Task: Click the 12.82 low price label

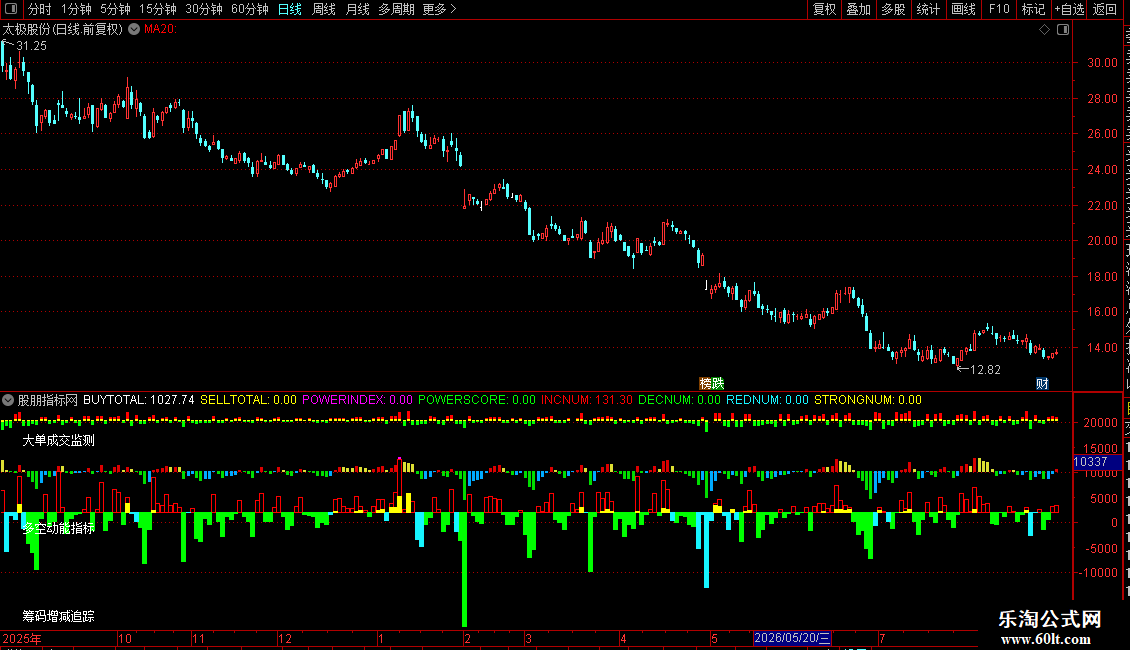Action: (x=985, y=370)
